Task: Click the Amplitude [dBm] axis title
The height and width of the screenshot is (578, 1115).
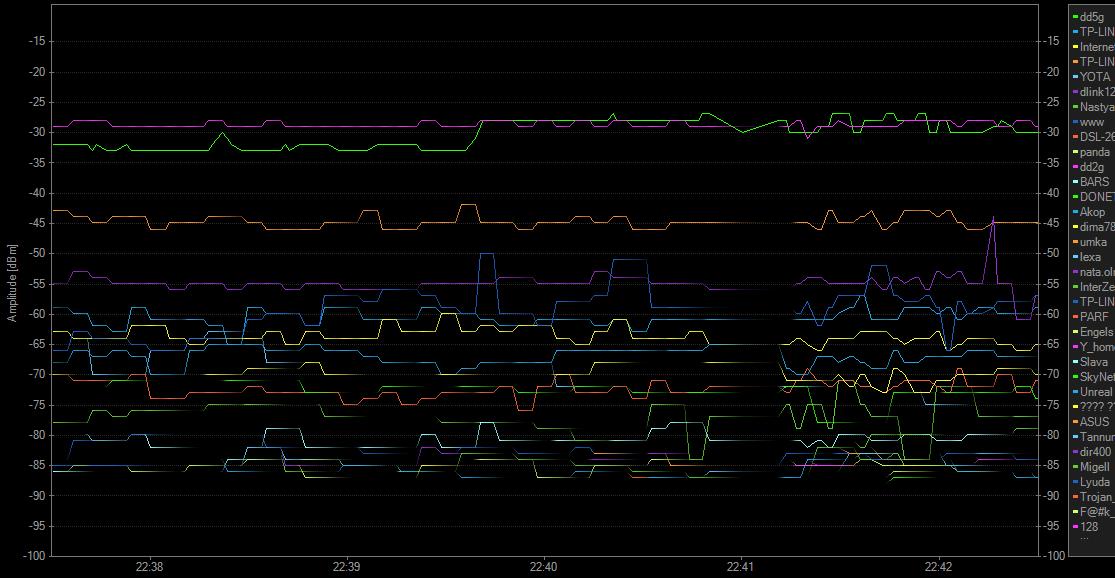Action: pos(11,283)
